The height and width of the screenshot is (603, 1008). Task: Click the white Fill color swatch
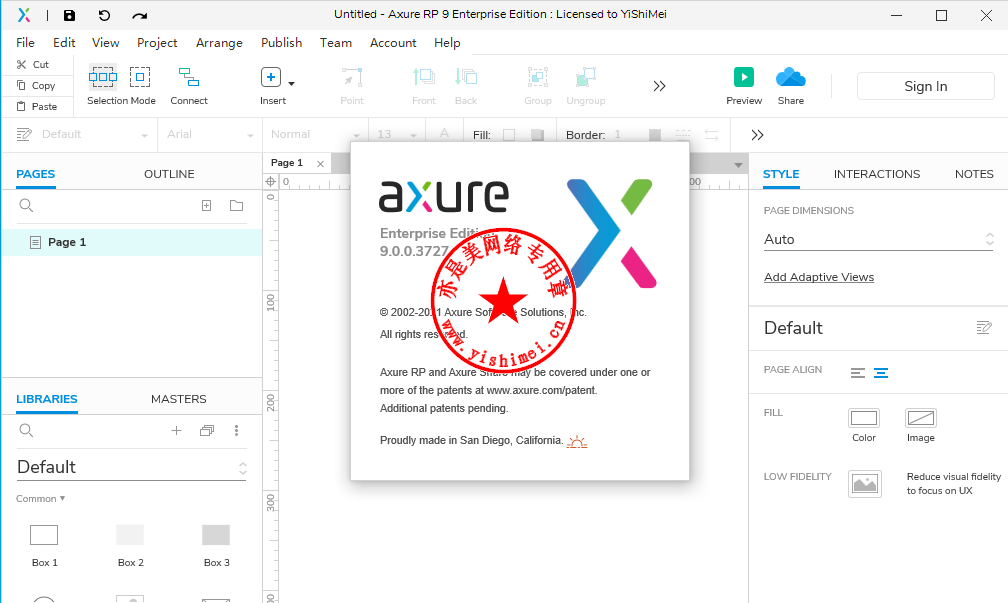[509, 135]
